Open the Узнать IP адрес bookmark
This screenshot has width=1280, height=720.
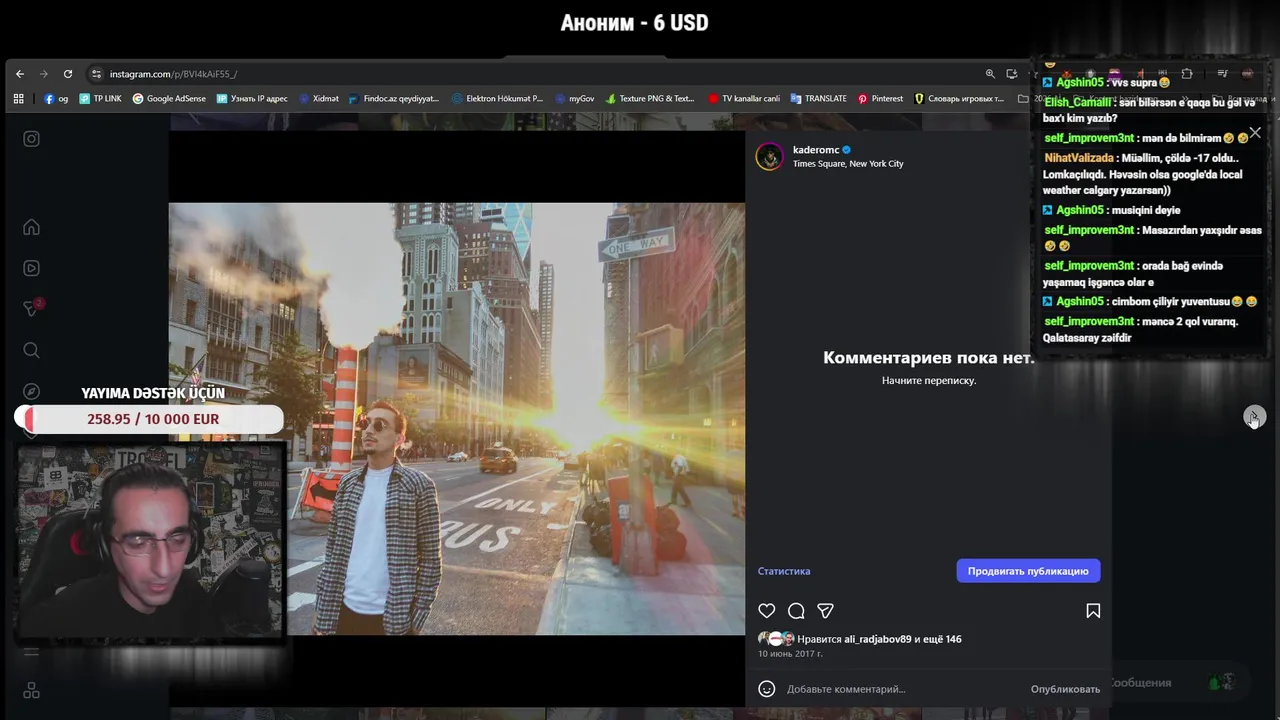click(251, 99)
